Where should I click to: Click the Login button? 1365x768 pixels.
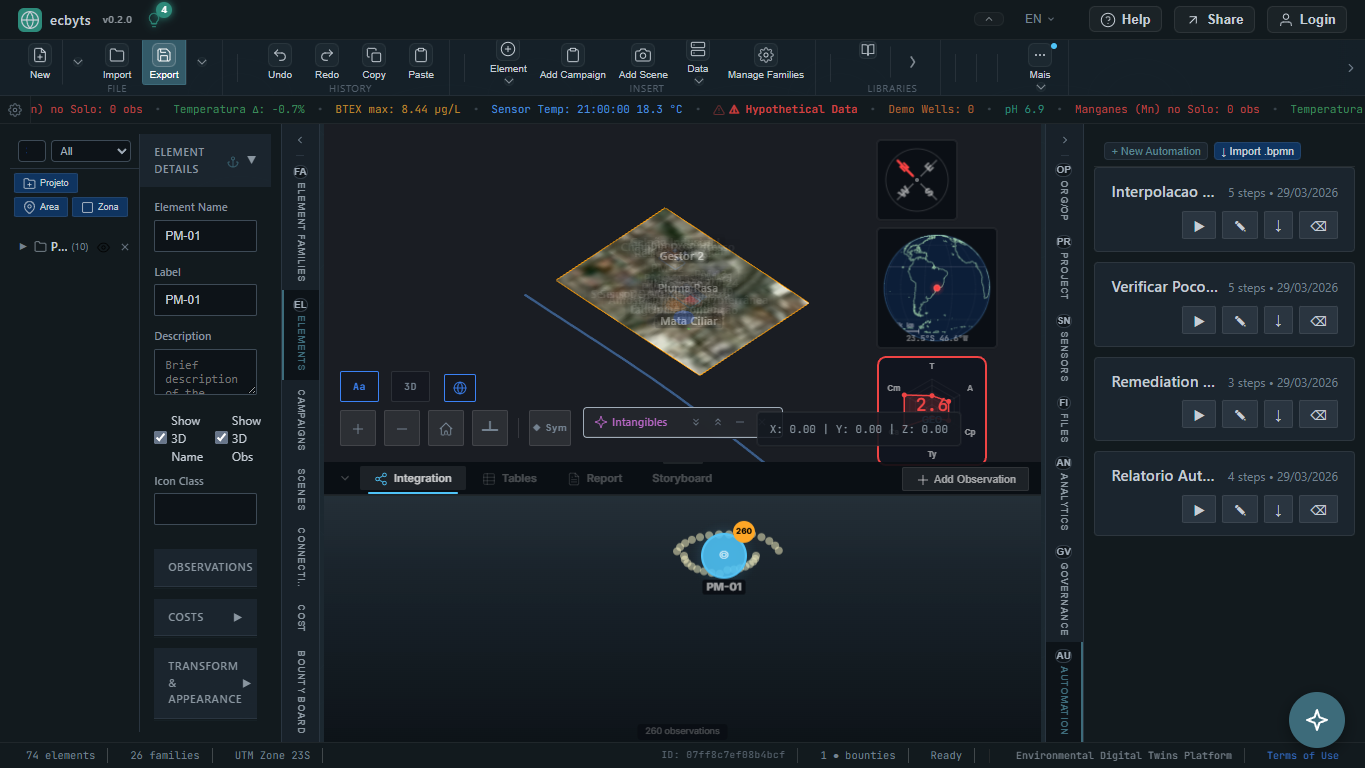click(x=1307, y=19)
